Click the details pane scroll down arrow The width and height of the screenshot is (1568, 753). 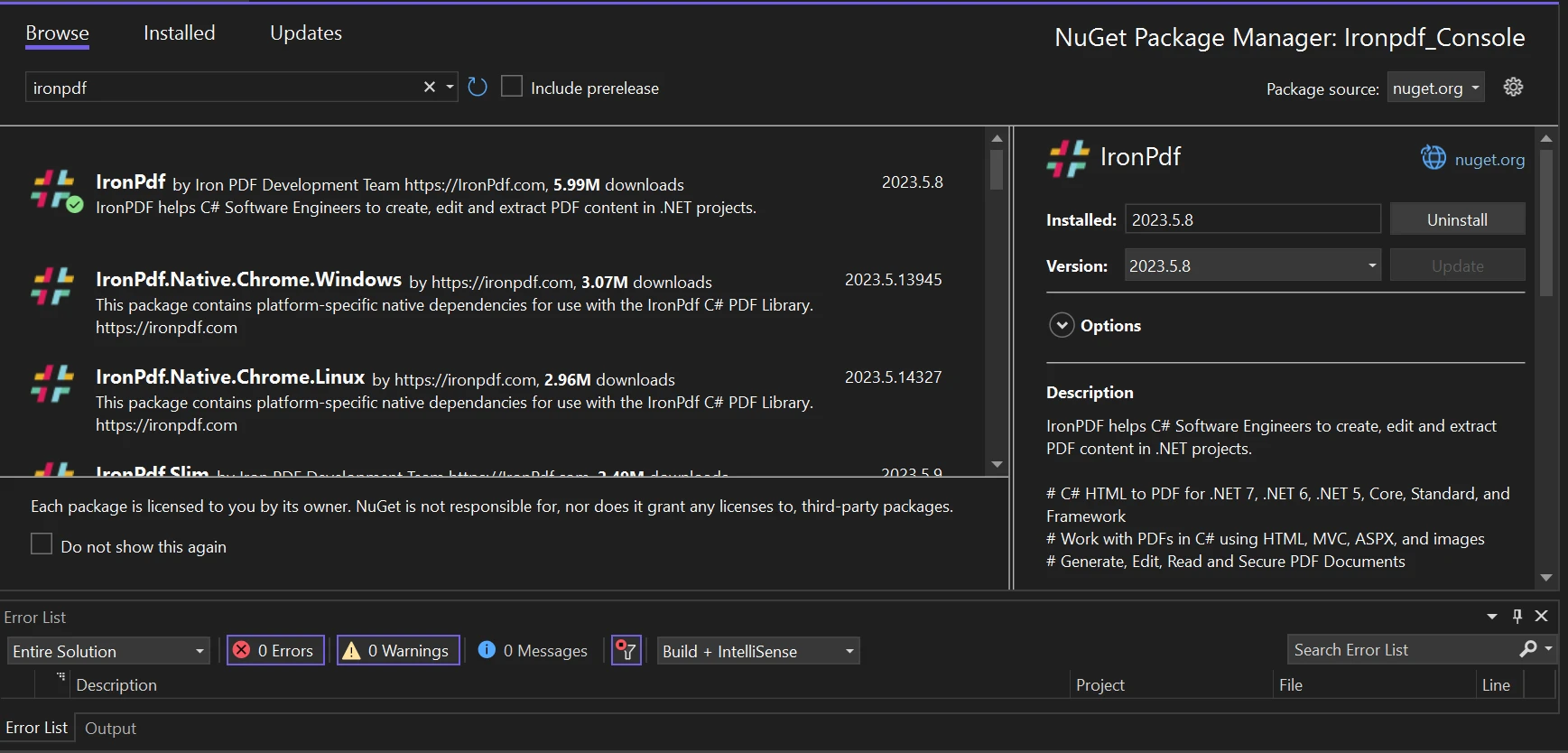(x=1546, y=578)
